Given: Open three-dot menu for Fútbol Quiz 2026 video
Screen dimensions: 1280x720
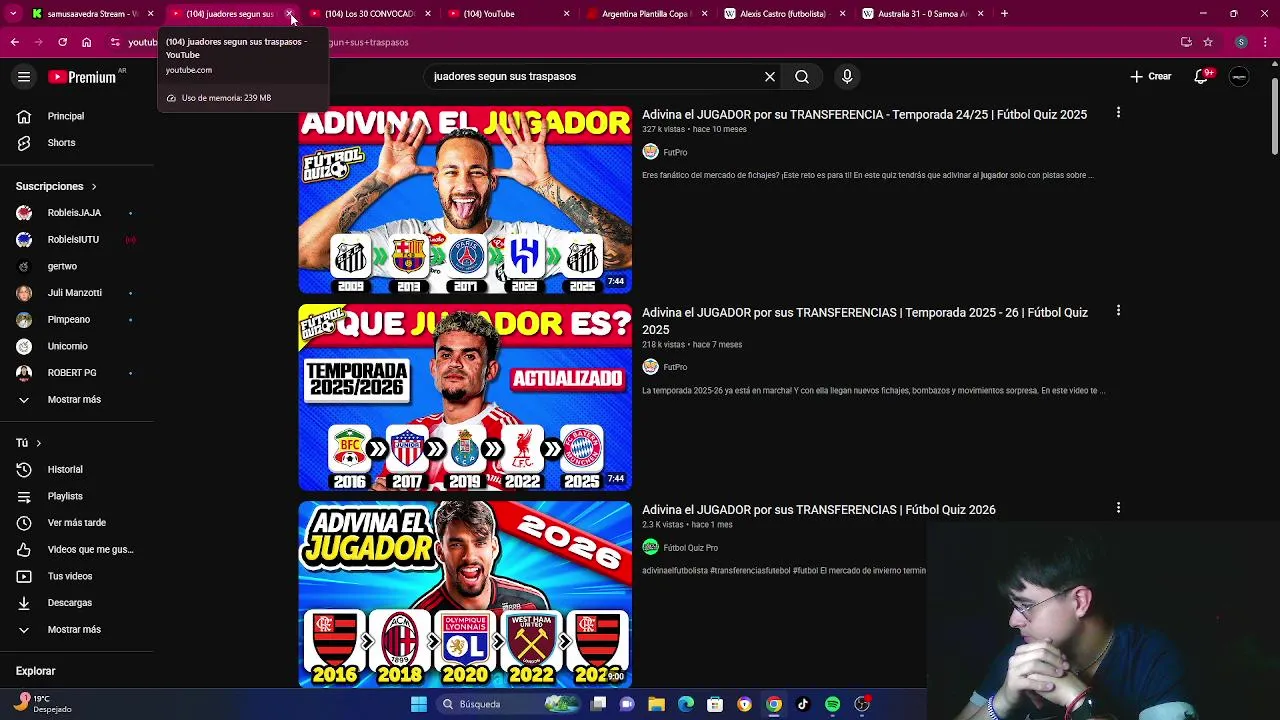Looking at the screenshot, I should click(x=1118, y=508).
